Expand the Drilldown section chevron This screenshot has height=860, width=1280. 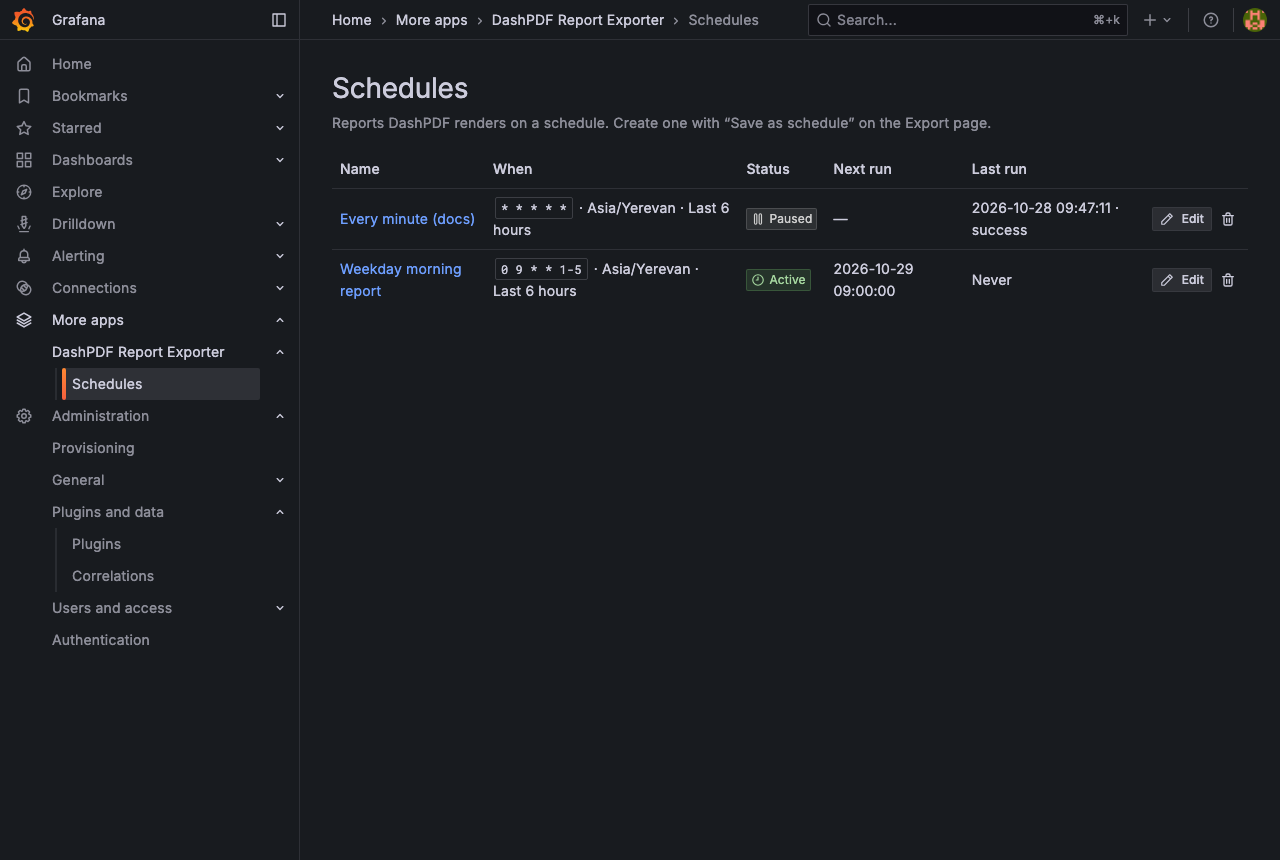pos(280,224)
